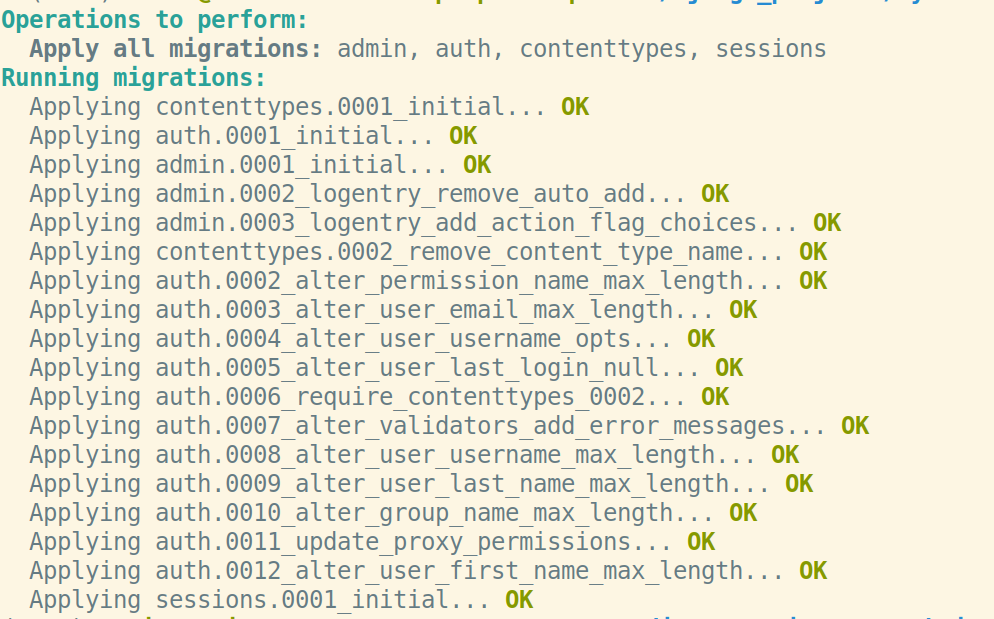The height and width of the screenshot is (619, 994).
Task: Click the 'Operations to perform:' heading
Action: (155, 20)
